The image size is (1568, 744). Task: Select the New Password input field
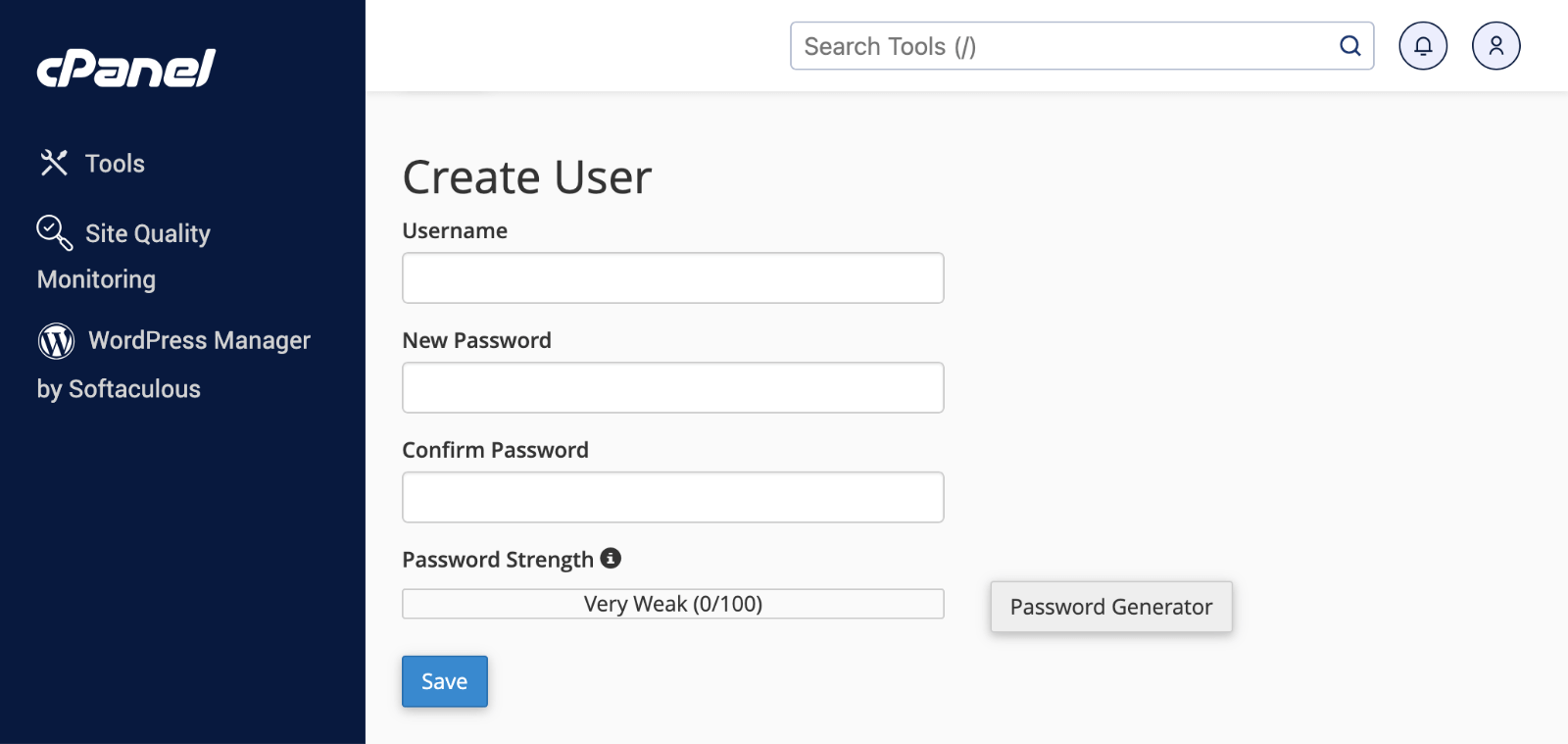pyautogui.click(x=672, y=388)
